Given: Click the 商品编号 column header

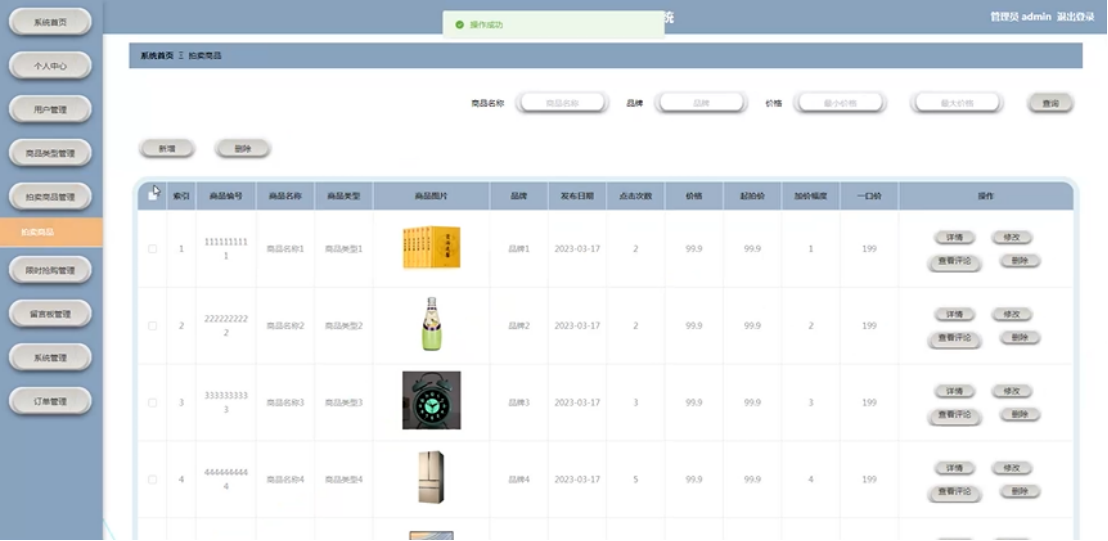Looking at the screenshot, I should (226, 196).
